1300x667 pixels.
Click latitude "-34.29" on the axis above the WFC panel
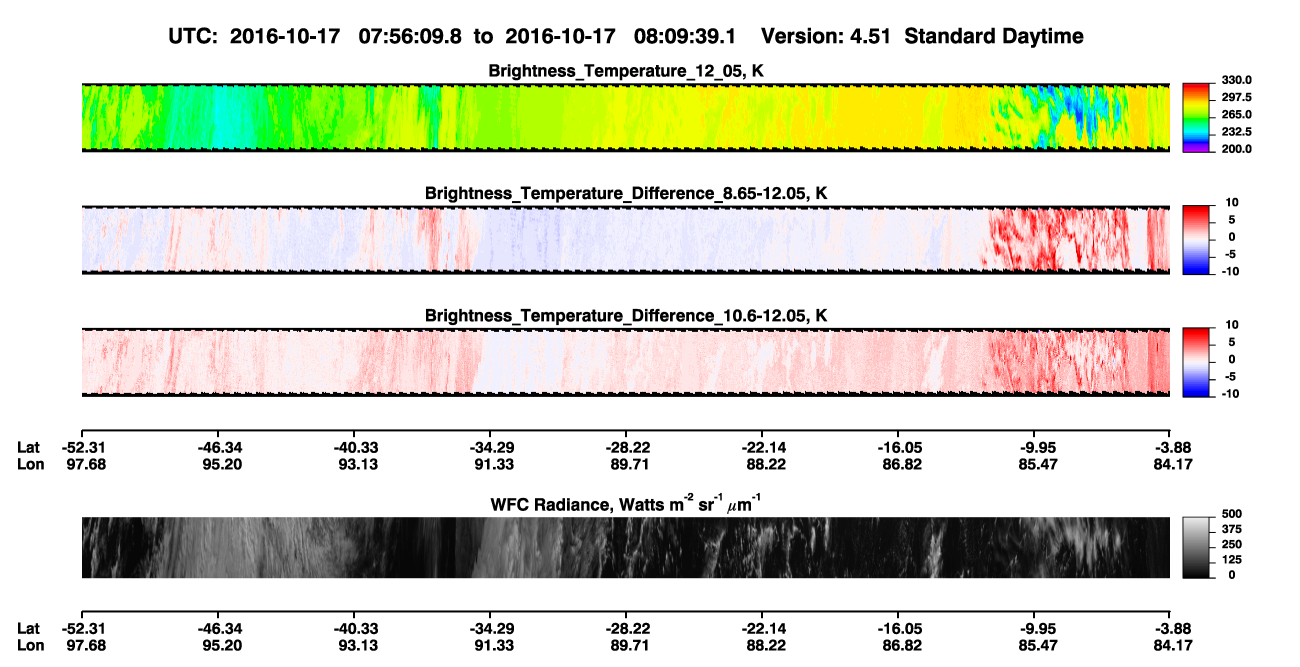pos(489,448)
